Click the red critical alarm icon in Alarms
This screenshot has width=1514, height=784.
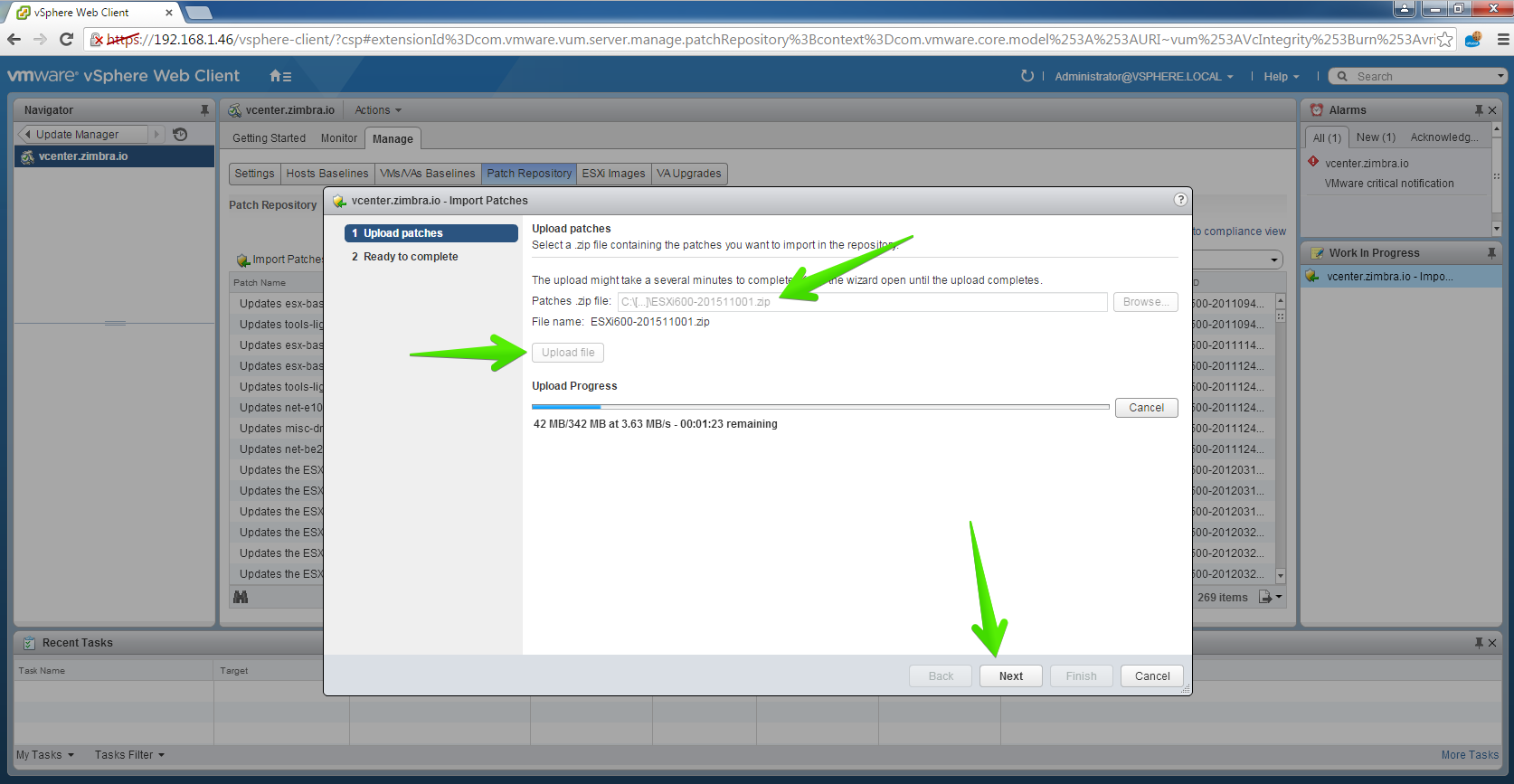point(1313,163)
